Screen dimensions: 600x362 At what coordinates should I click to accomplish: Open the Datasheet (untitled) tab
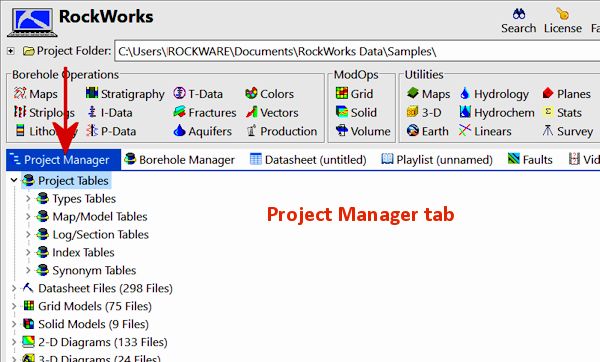click(308, 160)
